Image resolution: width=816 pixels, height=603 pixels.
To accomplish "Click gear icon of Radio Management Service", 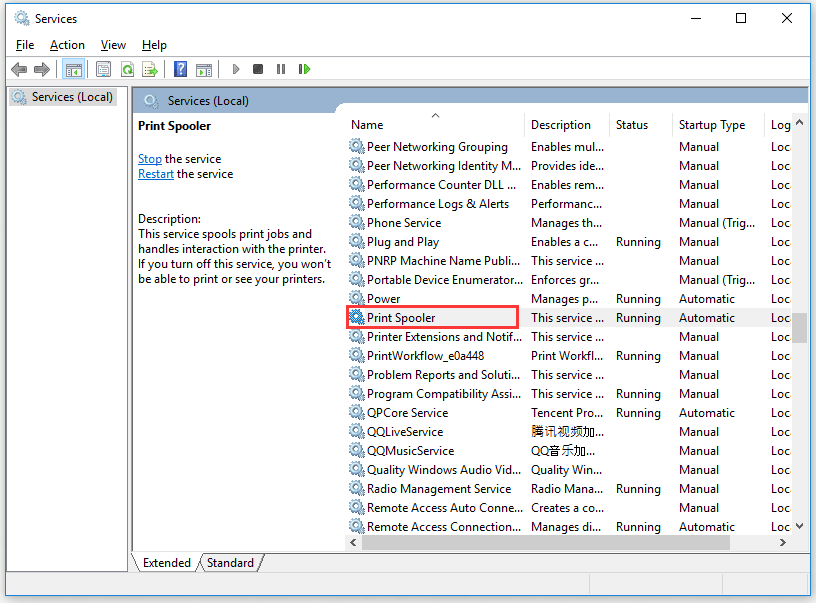I will 356,488.
